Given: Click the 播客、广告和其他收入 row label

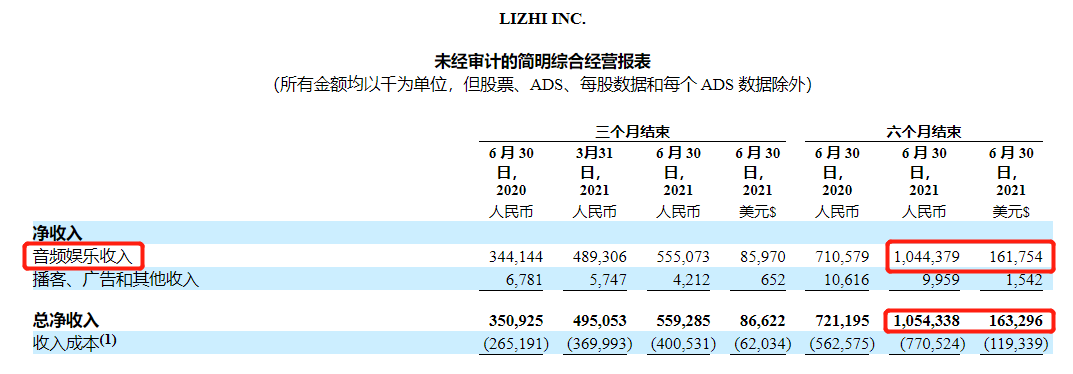Looking at the screenshot, I should pos(116,280).
